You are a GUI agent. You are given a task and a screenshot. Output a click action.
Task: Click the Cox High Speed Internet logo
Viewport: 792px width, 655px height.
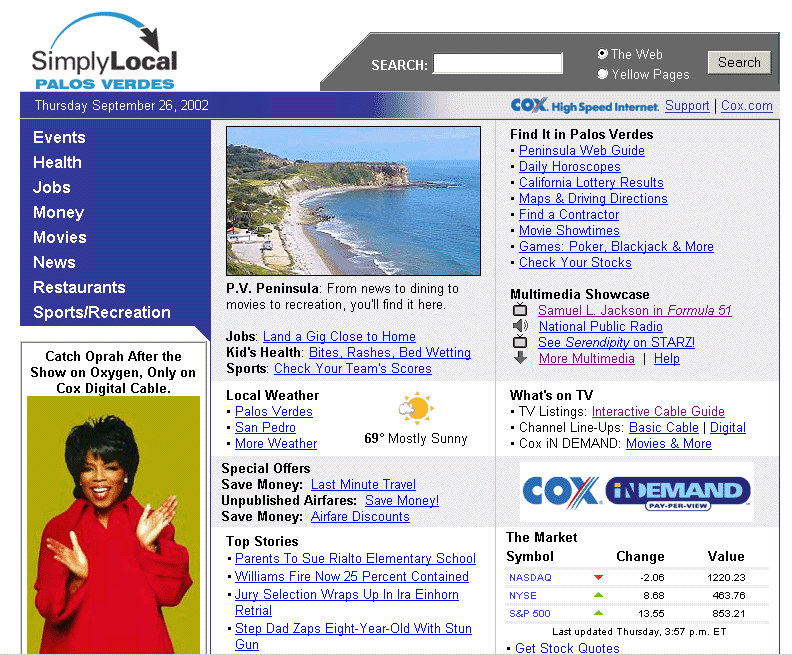pos(584,106)
